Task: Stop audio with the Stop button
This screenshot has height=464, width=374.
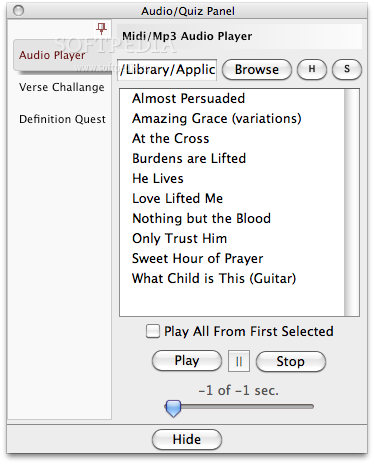Action: coord(291,361)
